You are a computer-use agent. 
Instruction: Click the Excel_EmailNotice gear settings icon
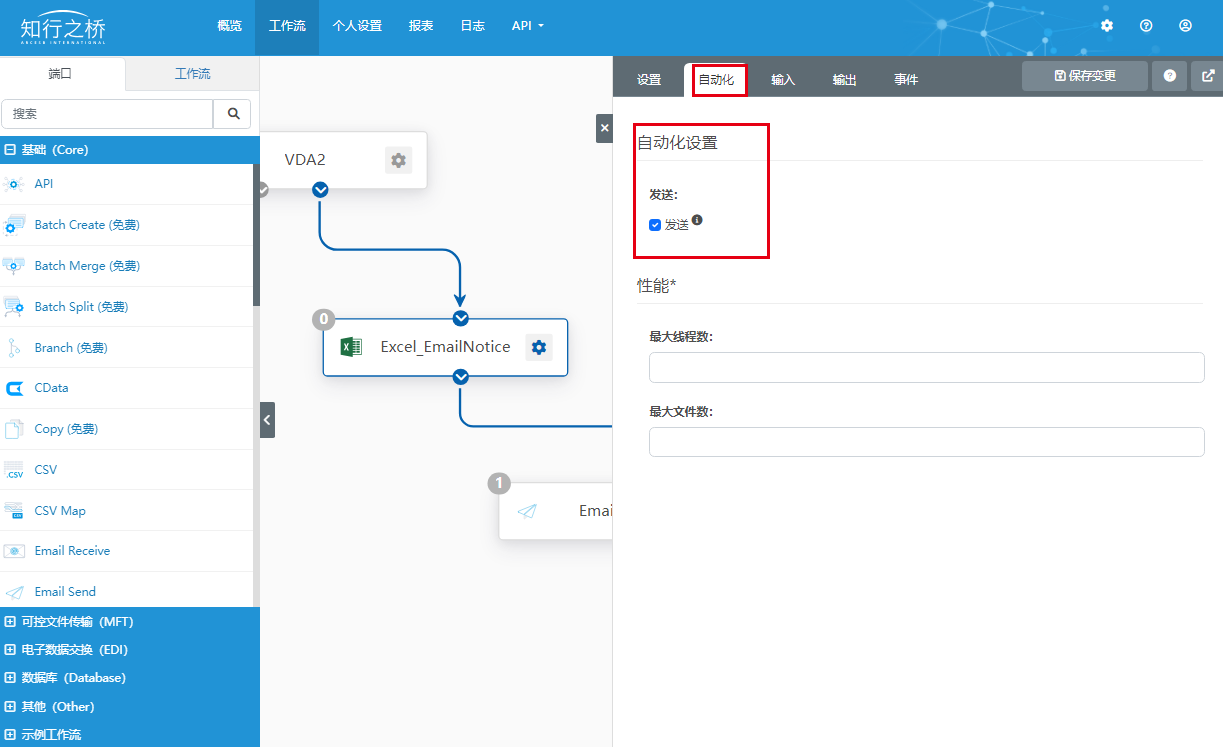click(x=539, y=347)
